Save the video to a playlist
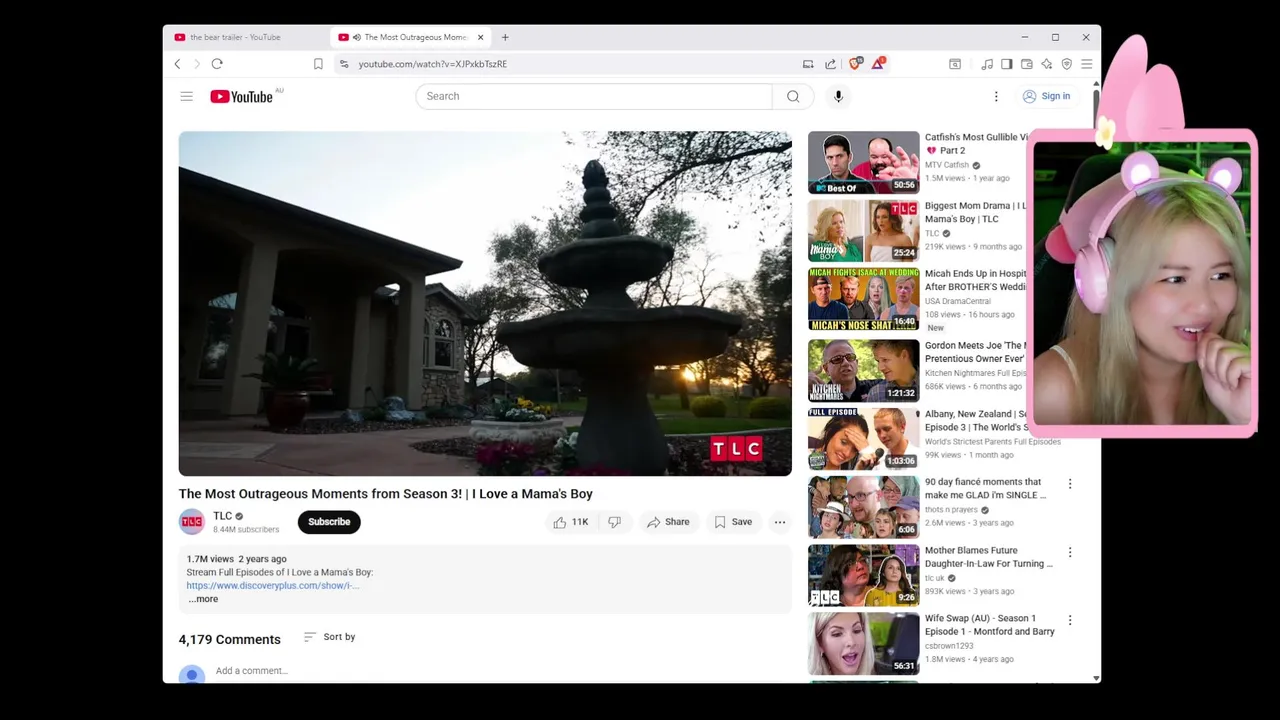Screen dimensions: 1280x720 click(733, 522)
